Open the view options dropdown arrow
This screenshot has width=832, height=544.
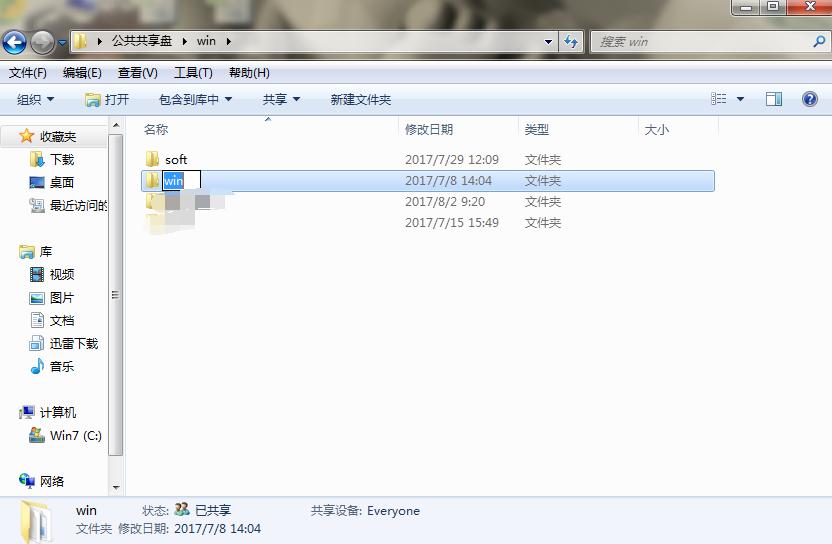[x=740, y=99]
